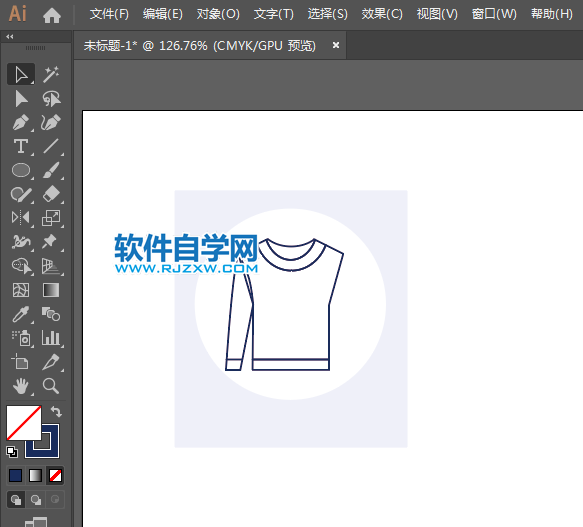Select the Hand tool
Image resolution: width=583 pixels, height=527 pixels.
pos(21,386)
